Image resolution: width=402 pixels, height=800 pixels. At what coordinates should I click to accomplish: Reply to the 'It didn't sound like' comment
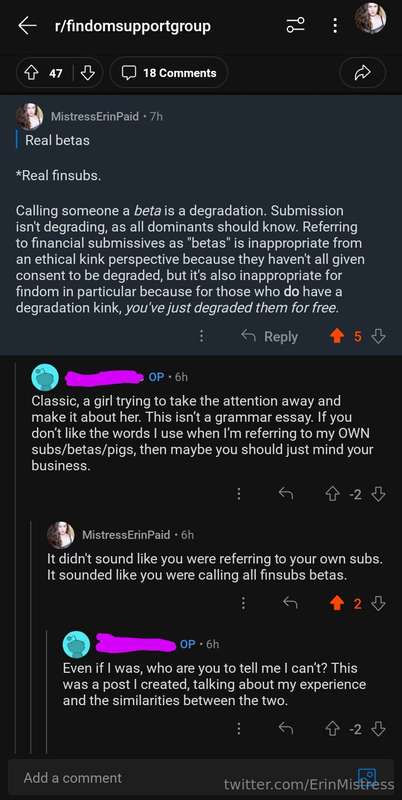tap(290, 604)
